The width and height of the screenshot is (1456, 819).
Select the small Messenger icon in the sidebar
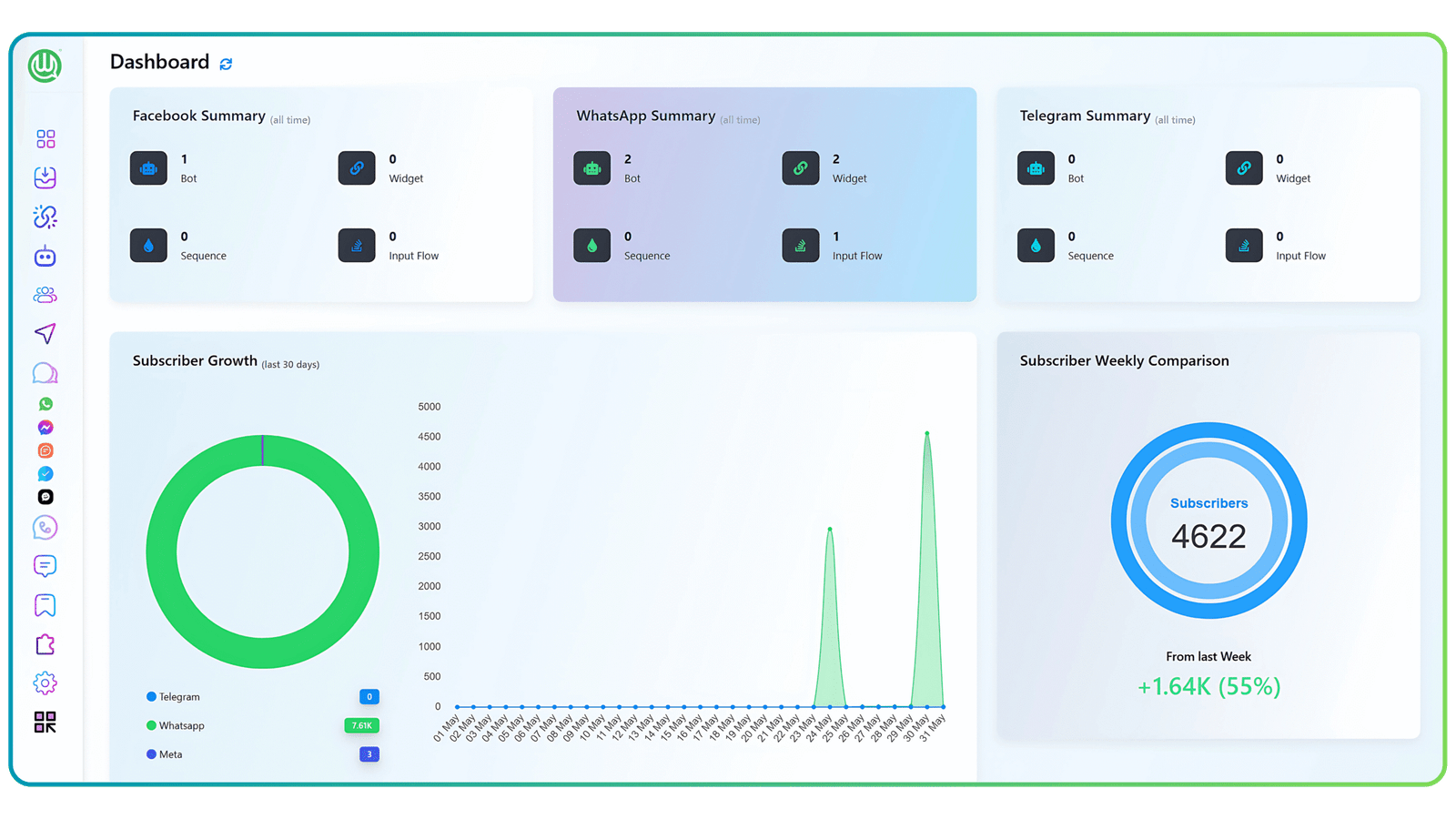pos(45,428)
